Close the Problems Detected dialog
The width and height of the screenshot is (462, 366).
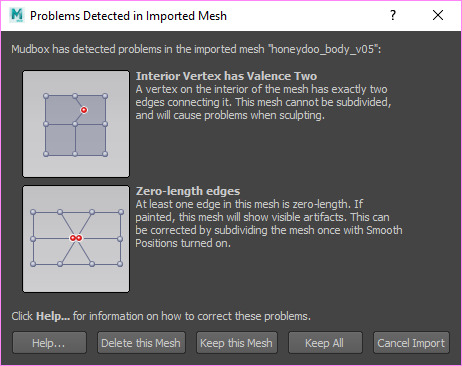438,15
